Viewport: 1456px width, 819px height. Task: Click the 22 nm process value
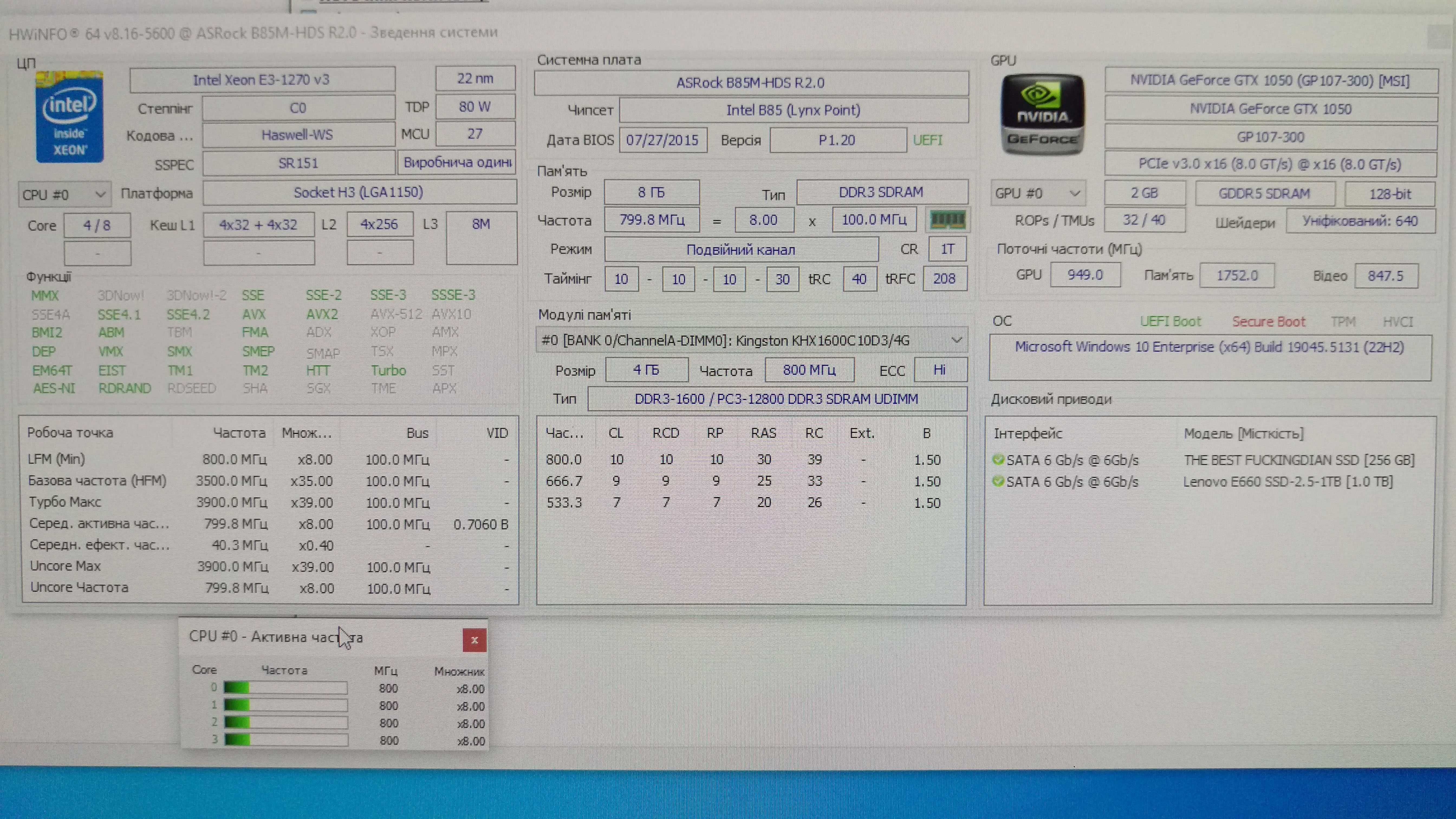click(x=475, y=78)
